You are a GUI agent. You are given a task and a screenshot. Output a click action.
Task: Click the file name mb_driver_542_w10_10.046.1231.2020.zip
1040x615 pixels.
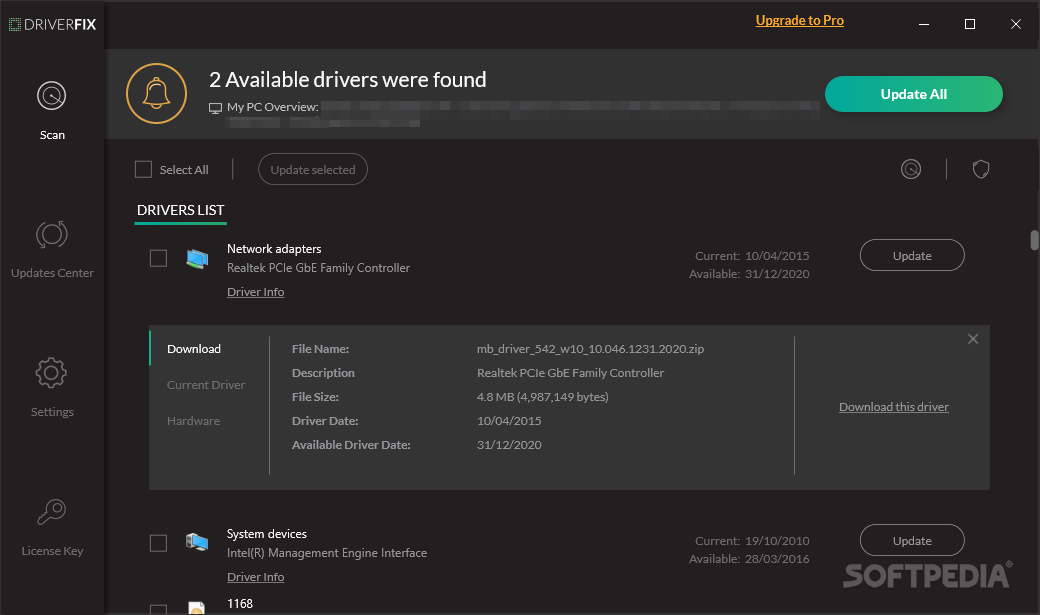[x=590, y=349]
